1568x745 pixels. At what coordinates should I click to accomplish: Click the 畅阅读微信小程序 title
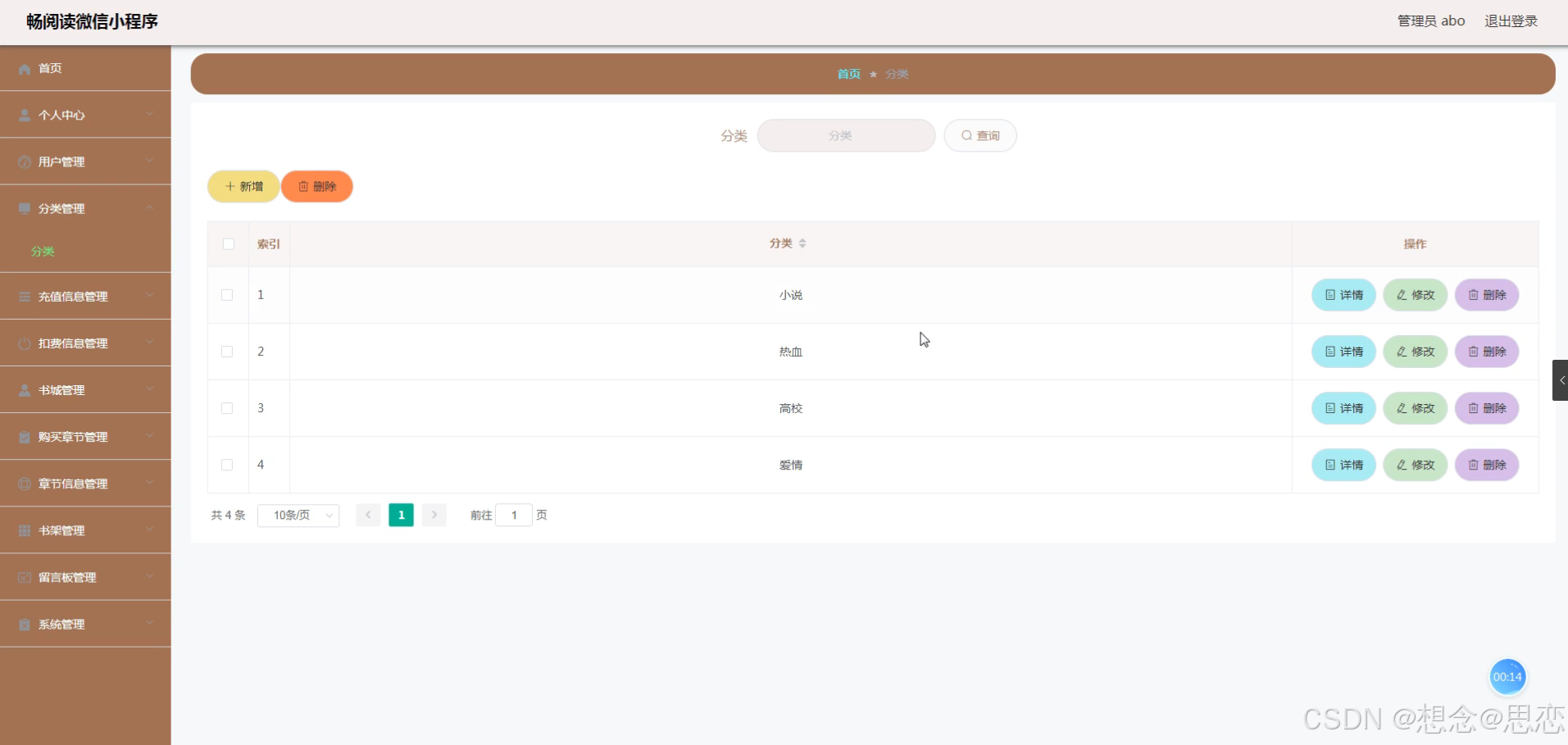tap(92, 22)
